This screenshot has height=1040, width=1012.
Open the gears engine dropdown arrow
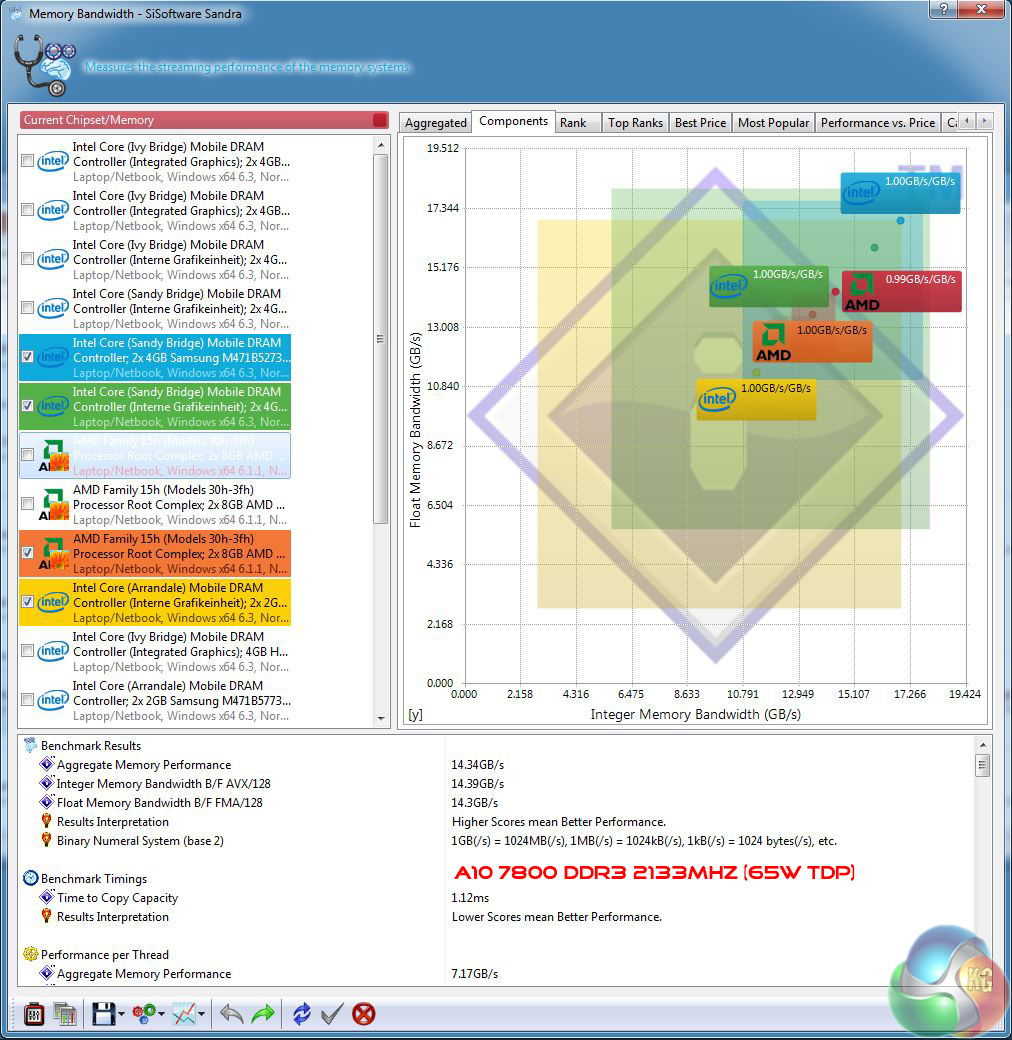162,1014
